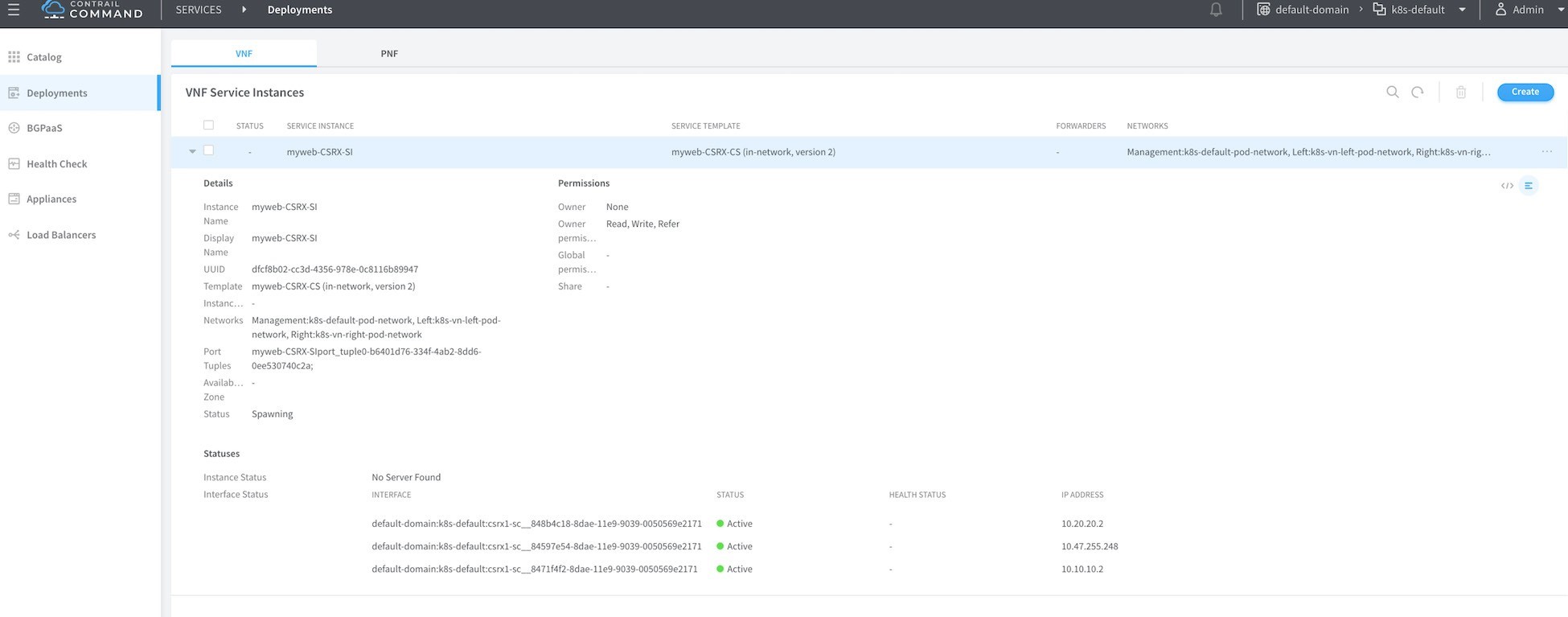Click the 'Spawning' status value
1568x617 pixels.
click(272, 414)
